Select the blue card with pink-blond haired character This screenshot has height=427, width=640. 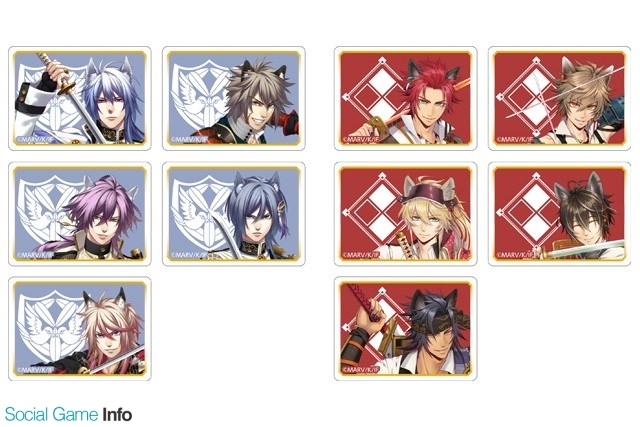80,329
